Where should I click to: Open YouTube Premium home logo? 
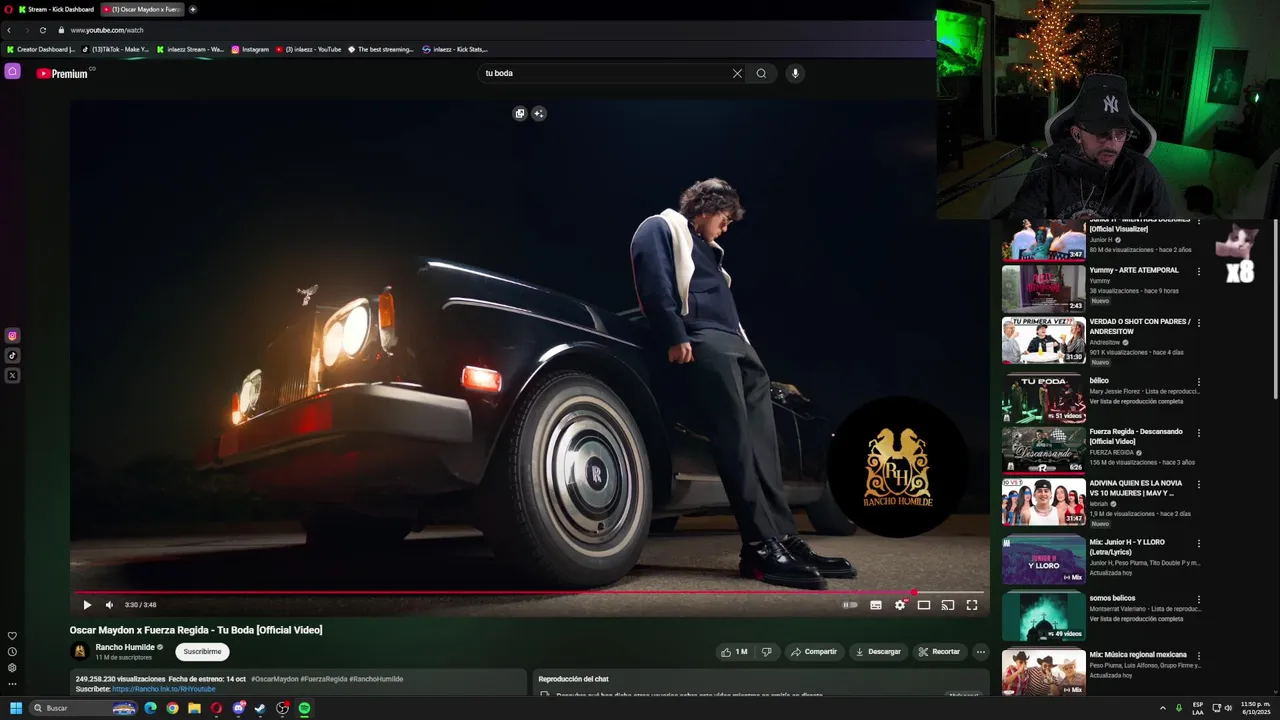pyautogui.click(x=62, y=73)
